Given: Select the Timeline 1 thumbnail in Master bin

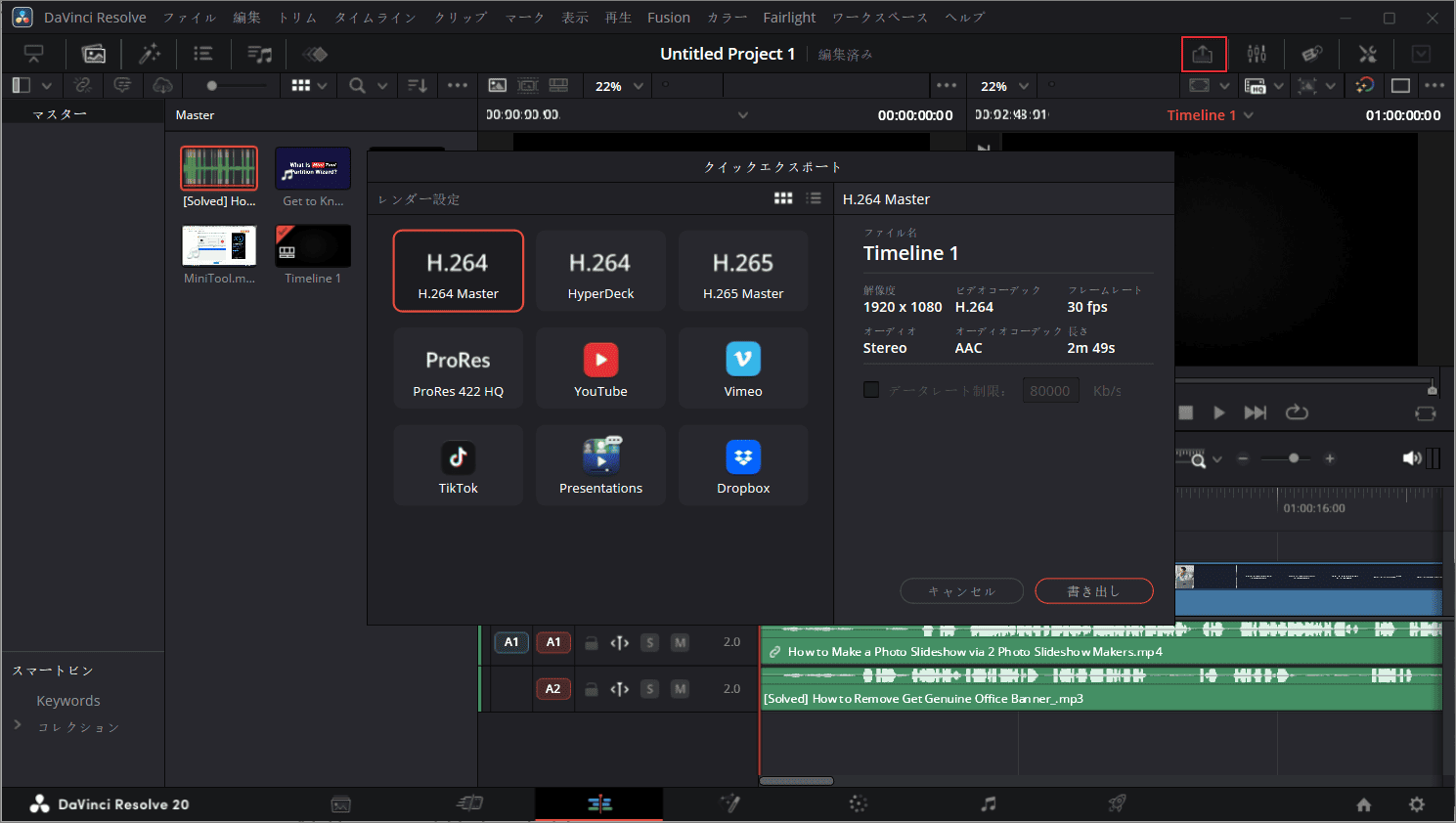Looking at the screenshot, I should [312, 245].
